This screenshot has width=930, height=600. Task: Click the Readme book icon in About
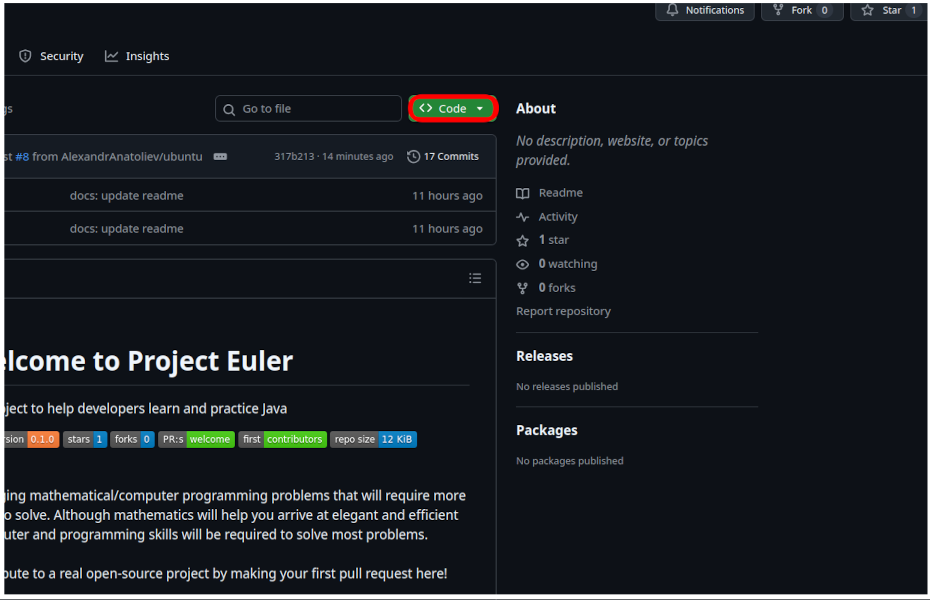pyautogui.click(x=522, y=193)
